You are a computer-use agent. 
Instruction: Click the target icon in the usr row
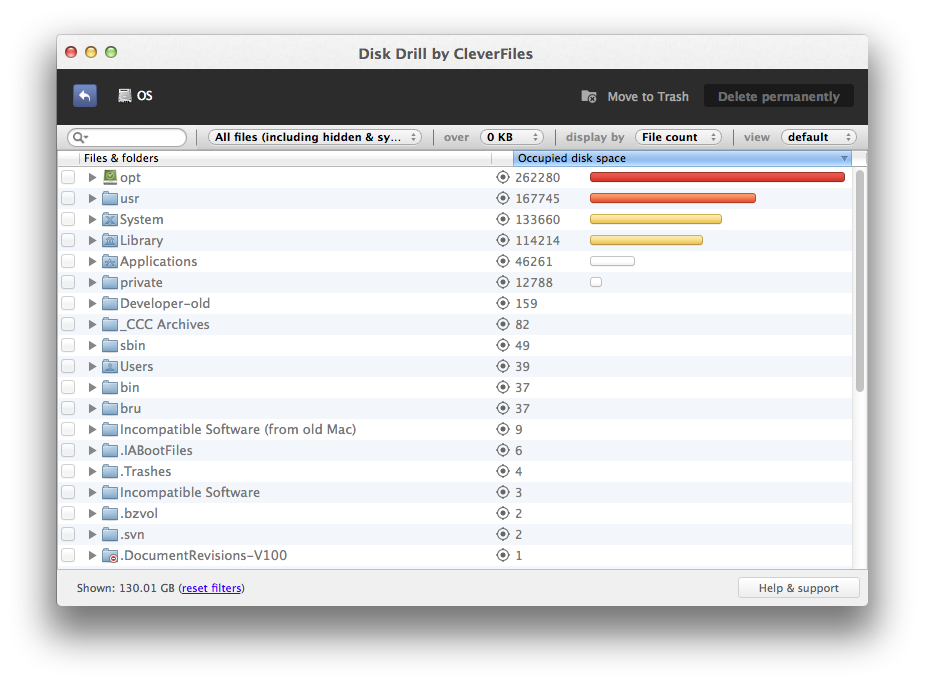(503, 198)
